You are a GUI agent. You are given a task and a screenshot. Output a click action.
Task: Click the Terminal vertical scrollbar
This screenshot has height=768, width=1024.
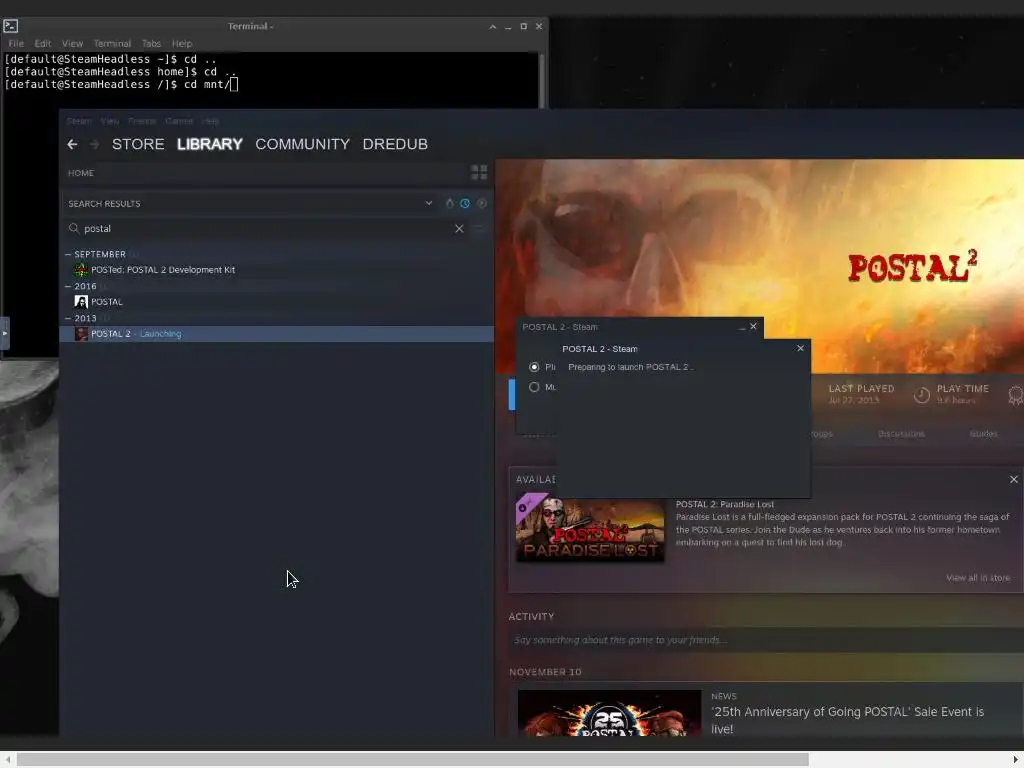click(x=541, y=80)
